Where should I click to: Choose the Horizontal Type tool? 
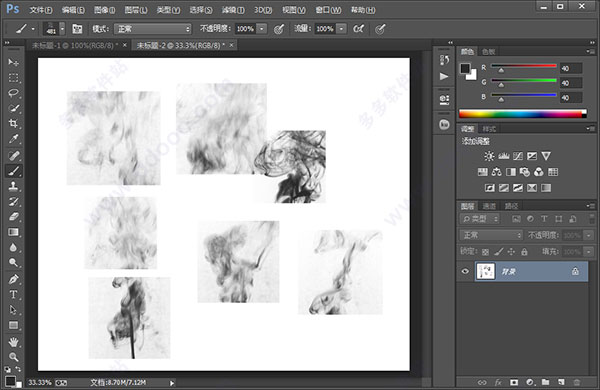point(13,294)
